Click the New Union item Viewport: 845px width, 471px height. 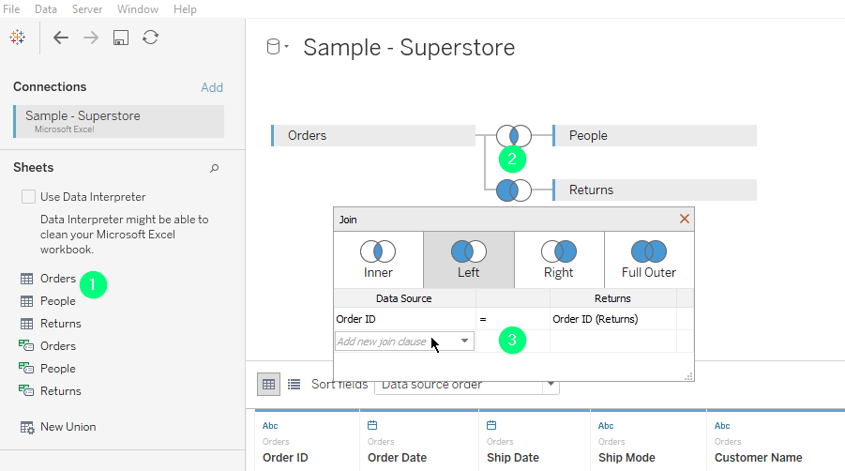point(58,427)
